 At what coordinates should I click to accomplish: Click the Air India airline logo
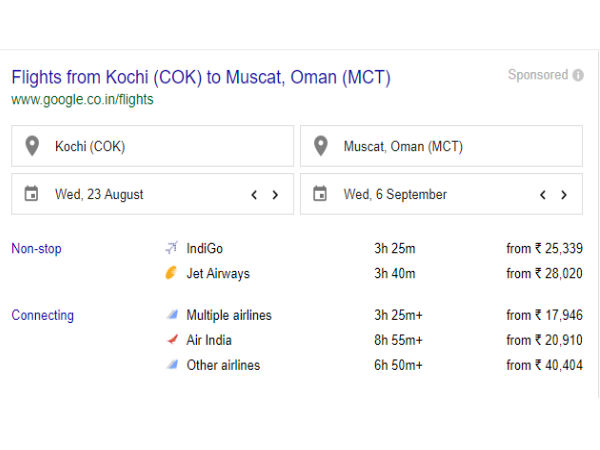[171, 340]
